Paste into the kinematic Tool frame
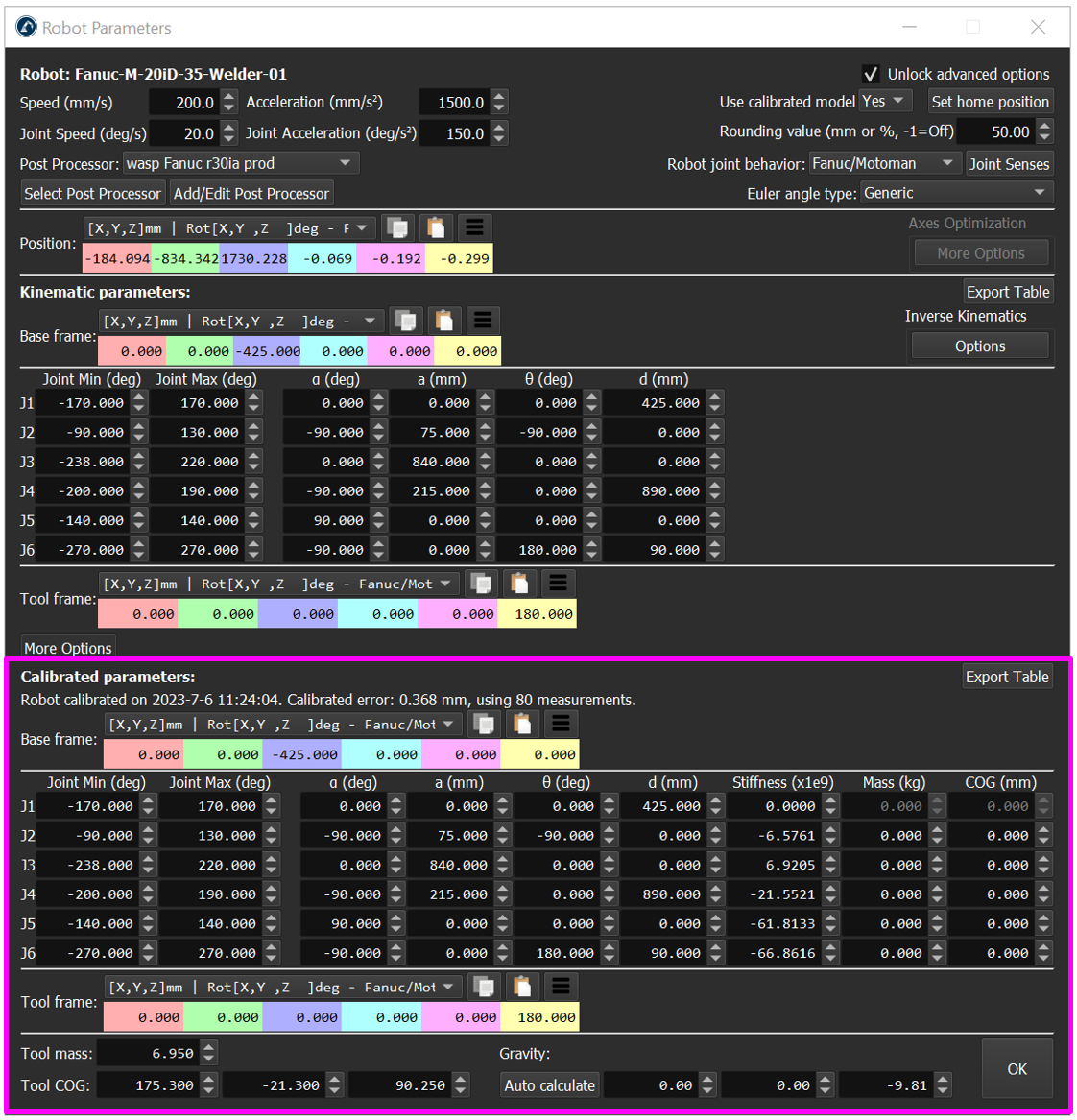This screenshot has width=1077, height=1120. tap(519, 584)
